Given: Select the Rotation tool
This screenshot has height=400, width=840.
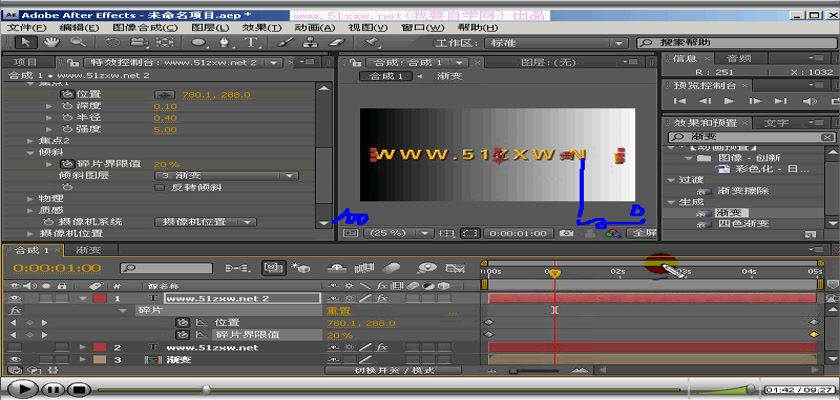Looking at the screenshot, I should point(114,42).
